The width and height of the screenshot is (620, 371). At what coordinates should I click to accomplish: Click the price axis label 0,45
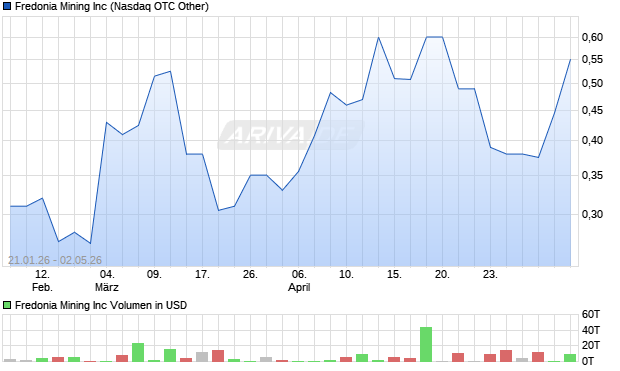tap(592, 110)
